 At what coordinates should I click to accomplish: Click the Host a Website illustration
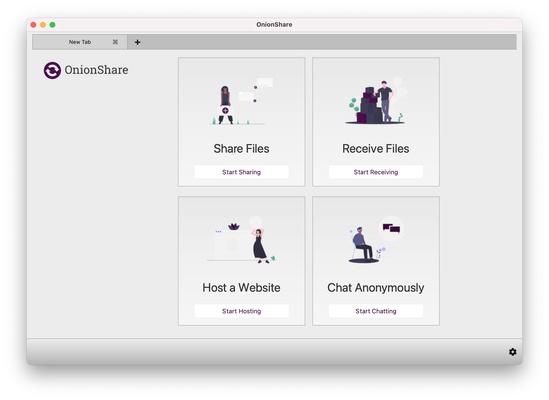tap(241, 240)
